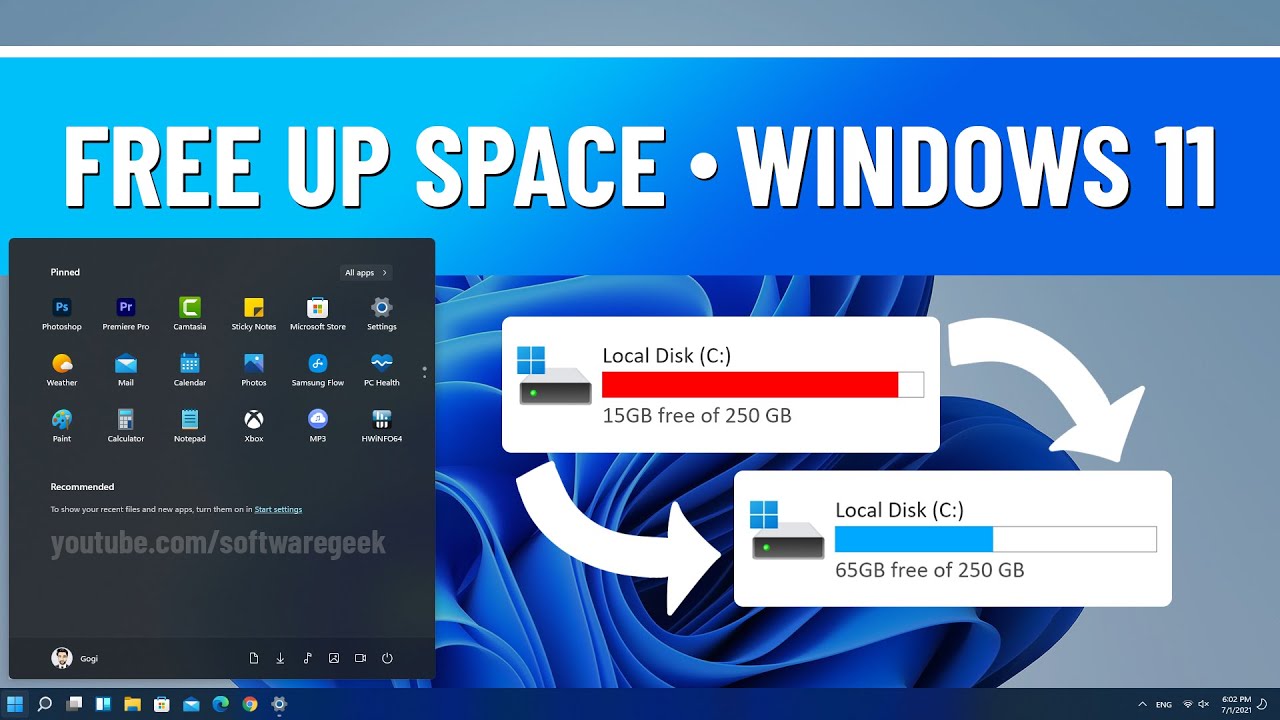Open taskbar Search
This screenshot has height=720, width=1280.
coord(44,704)
